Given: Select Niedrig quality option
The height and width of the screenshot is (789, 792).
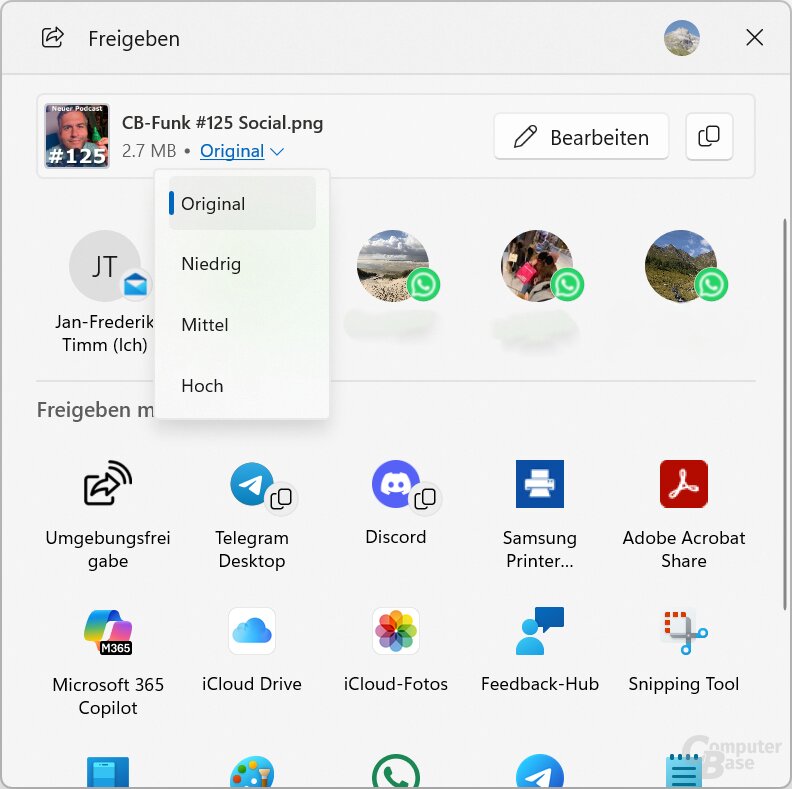Looking at the screenshot, I should point(242,264).
